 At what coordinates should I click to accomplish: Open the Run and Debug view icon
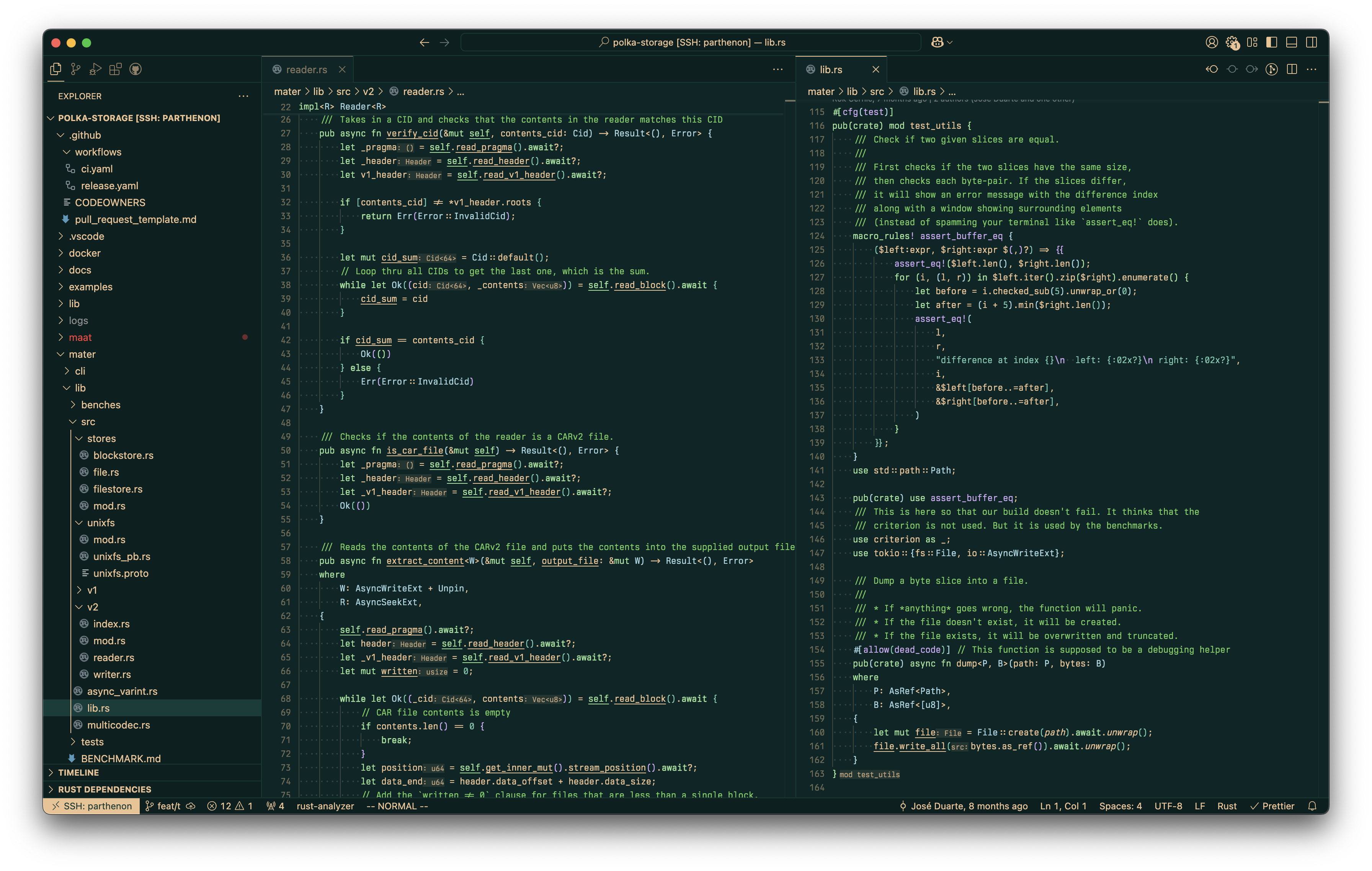click(95, 69)
